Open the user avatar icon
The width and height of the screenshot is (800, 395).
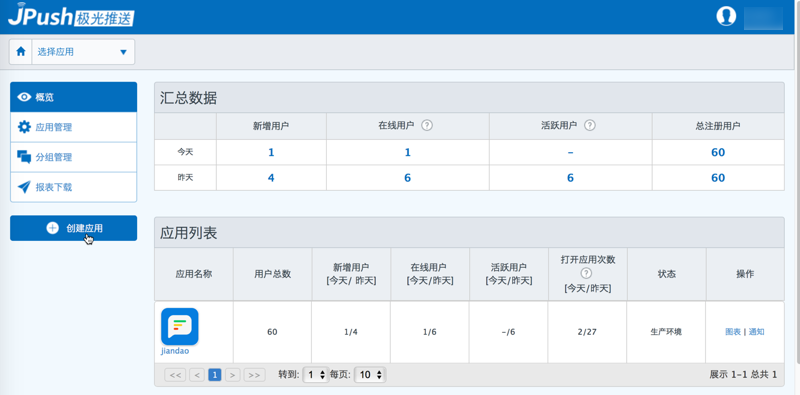[726, 16]
